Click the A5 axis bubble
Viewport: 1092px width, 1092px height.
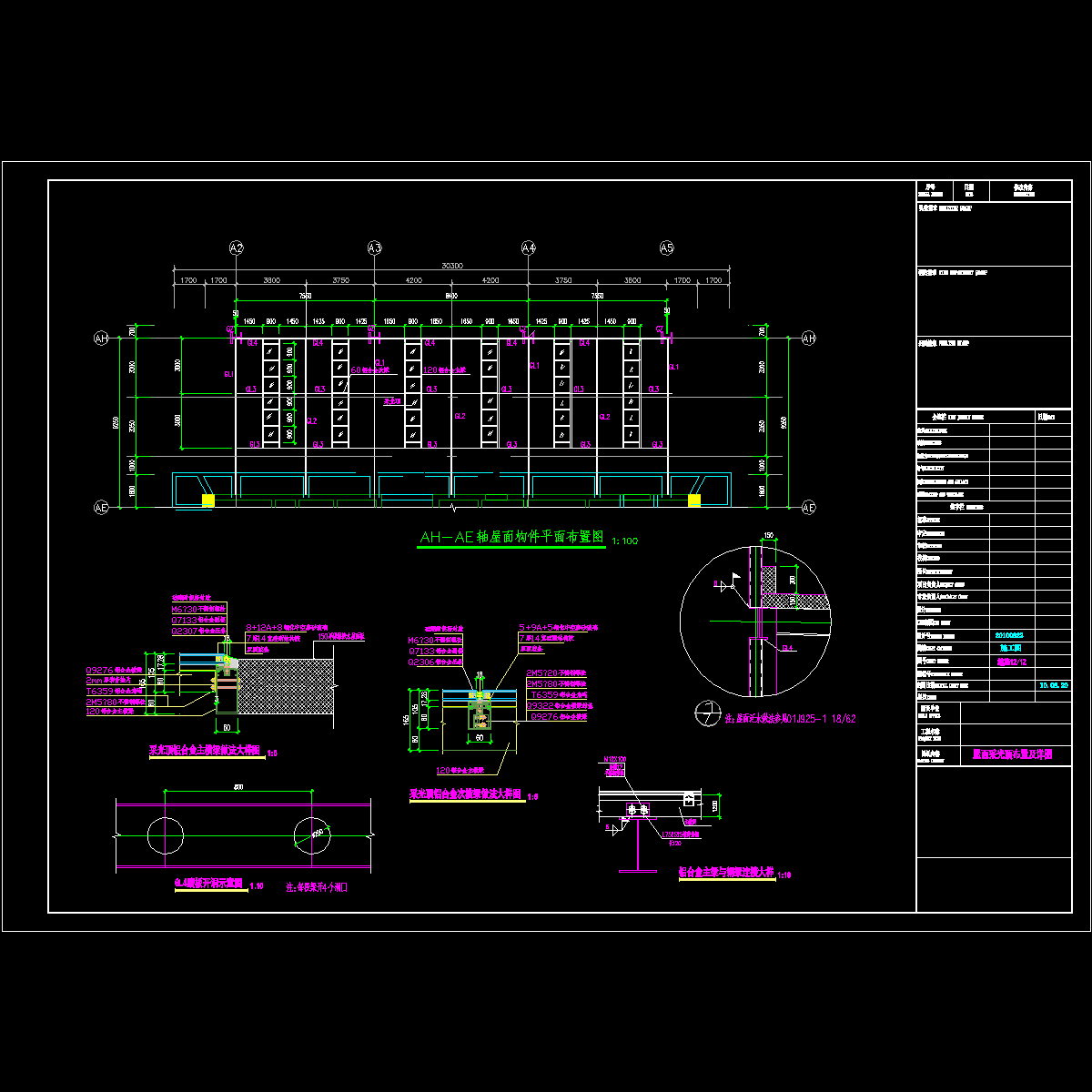667,248
